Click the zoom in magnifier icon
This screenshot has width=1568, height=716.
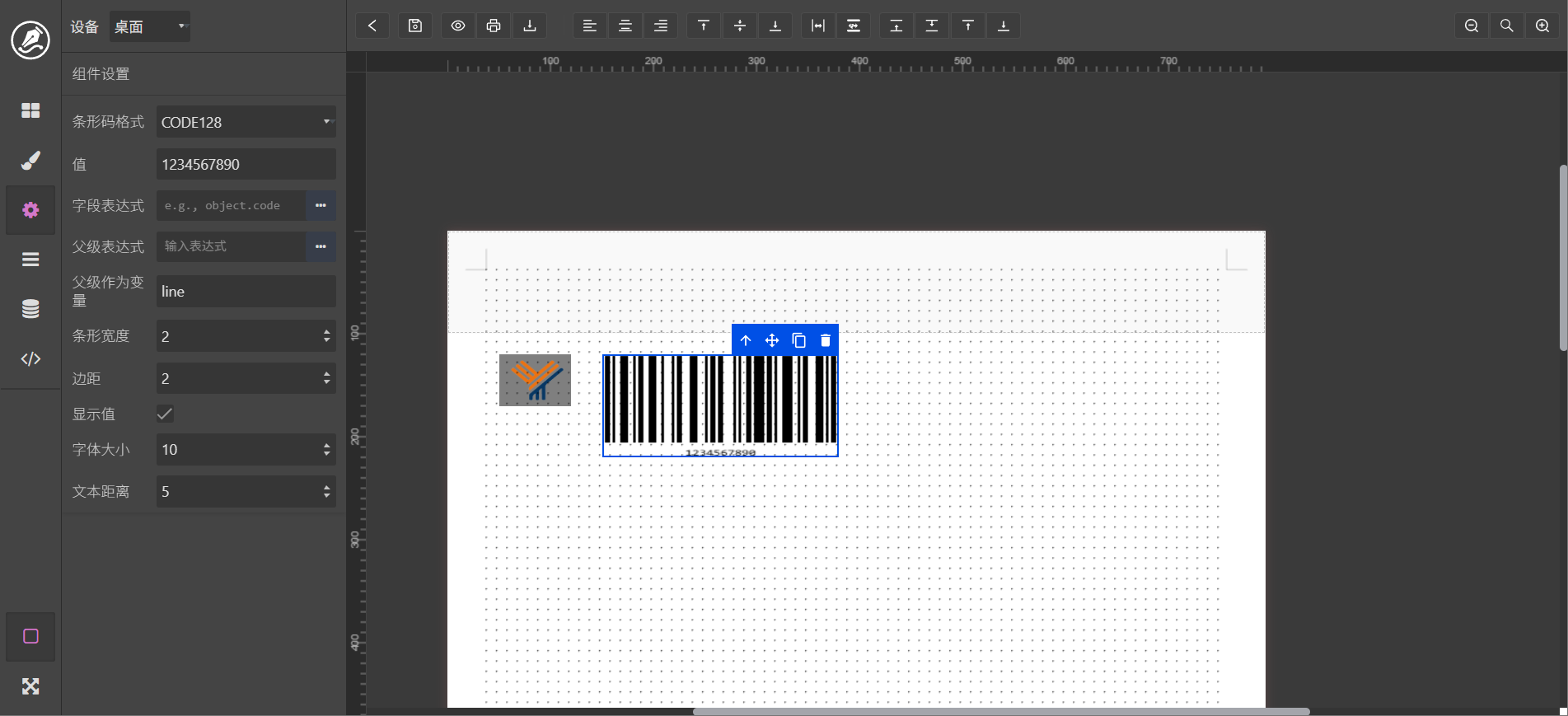pyautogui.click(x=1542, y=26)
